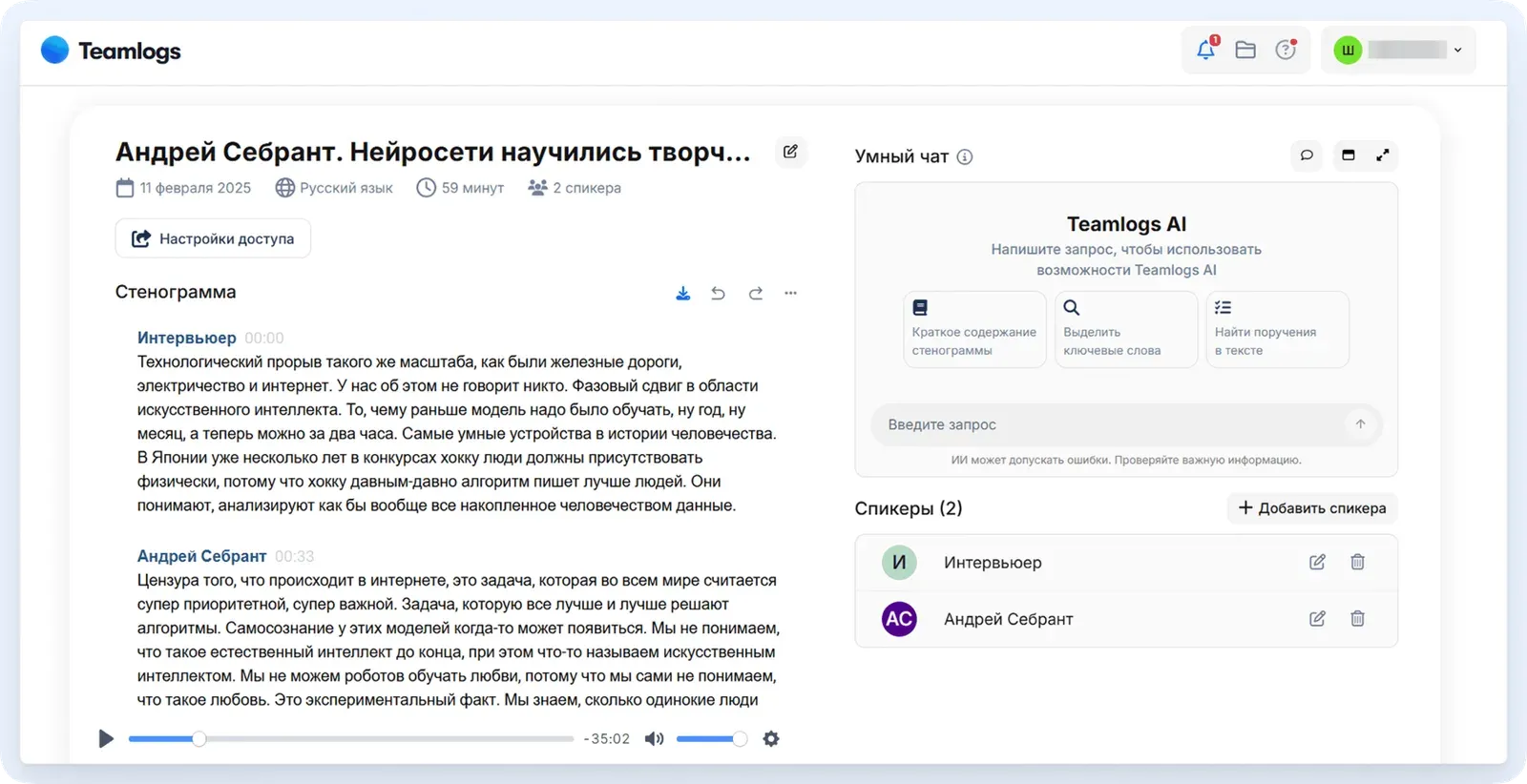1527x784 pixels.
Task: Mute the audio with speaker icon
Action: [654, 738]
